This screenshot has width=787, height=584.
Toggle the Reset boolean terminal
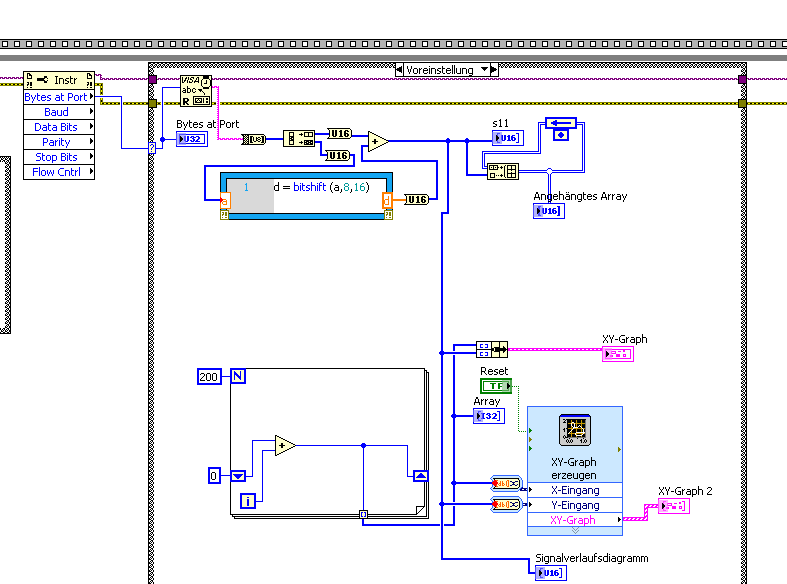point(496,386)
